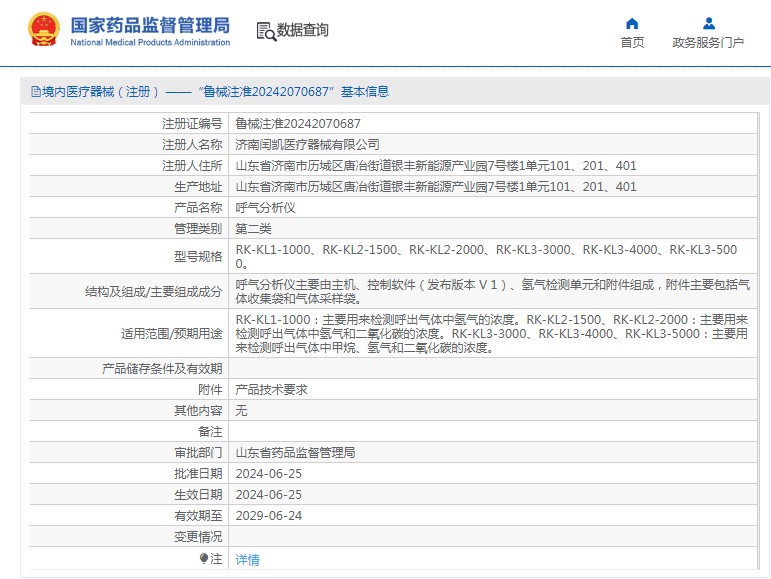Go to 政务服务门户
The image size is (771, 579).
coord(708,42)
